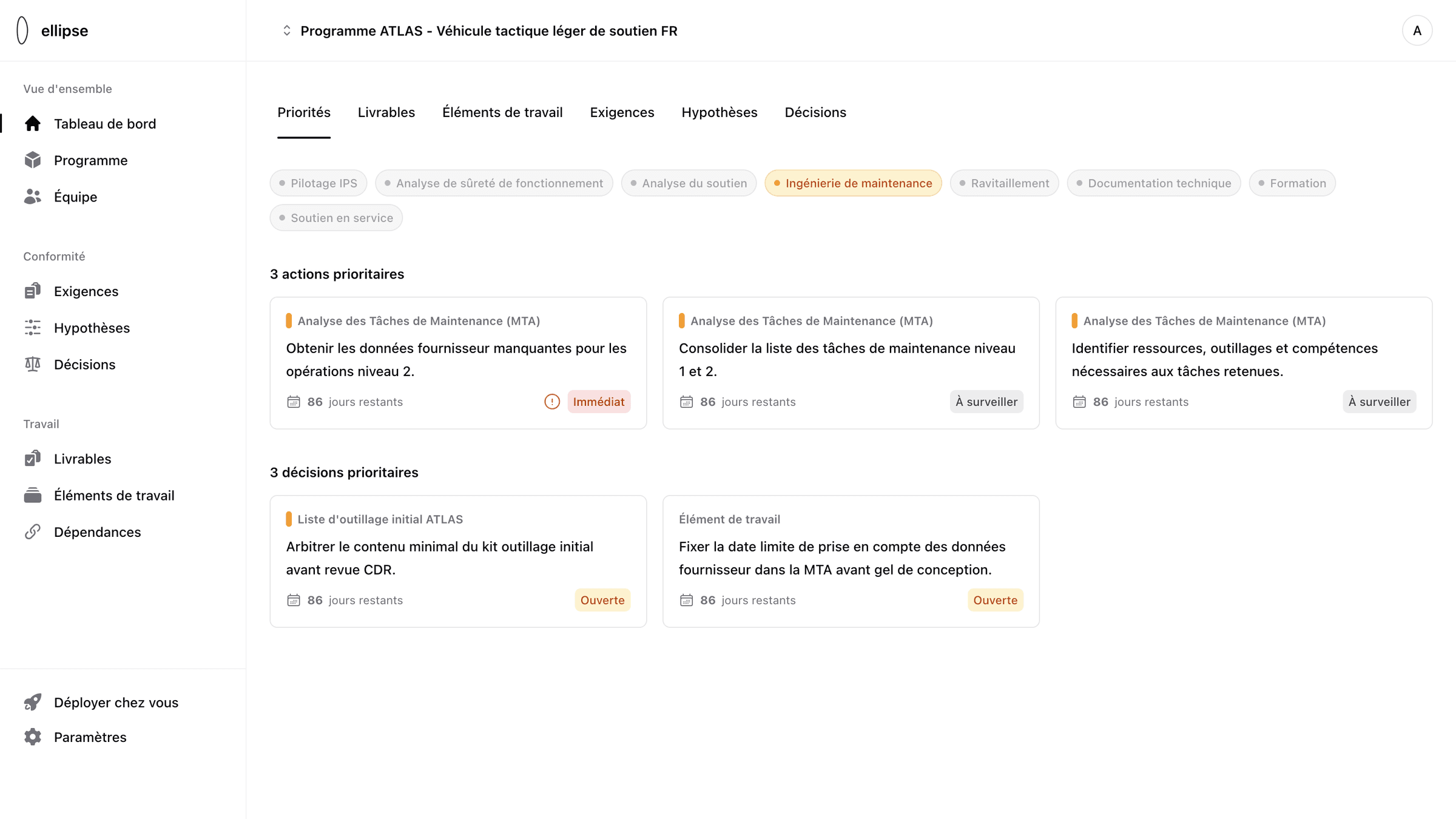Open the user avatar A menu
This screenshot has width=1456, height=819.
coord(1417,30)
